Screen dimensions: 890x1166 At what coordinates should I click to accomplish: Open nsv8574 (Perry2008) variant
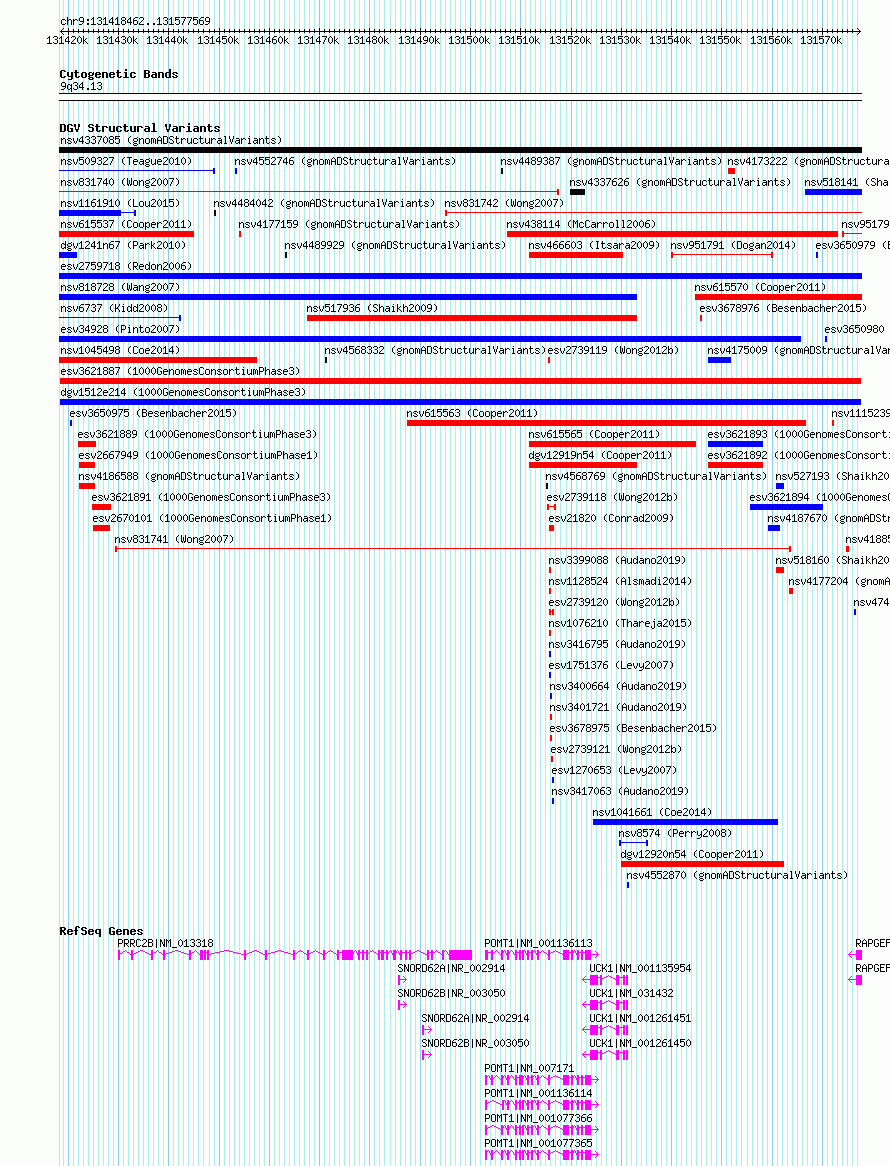[x=675, y=833]
